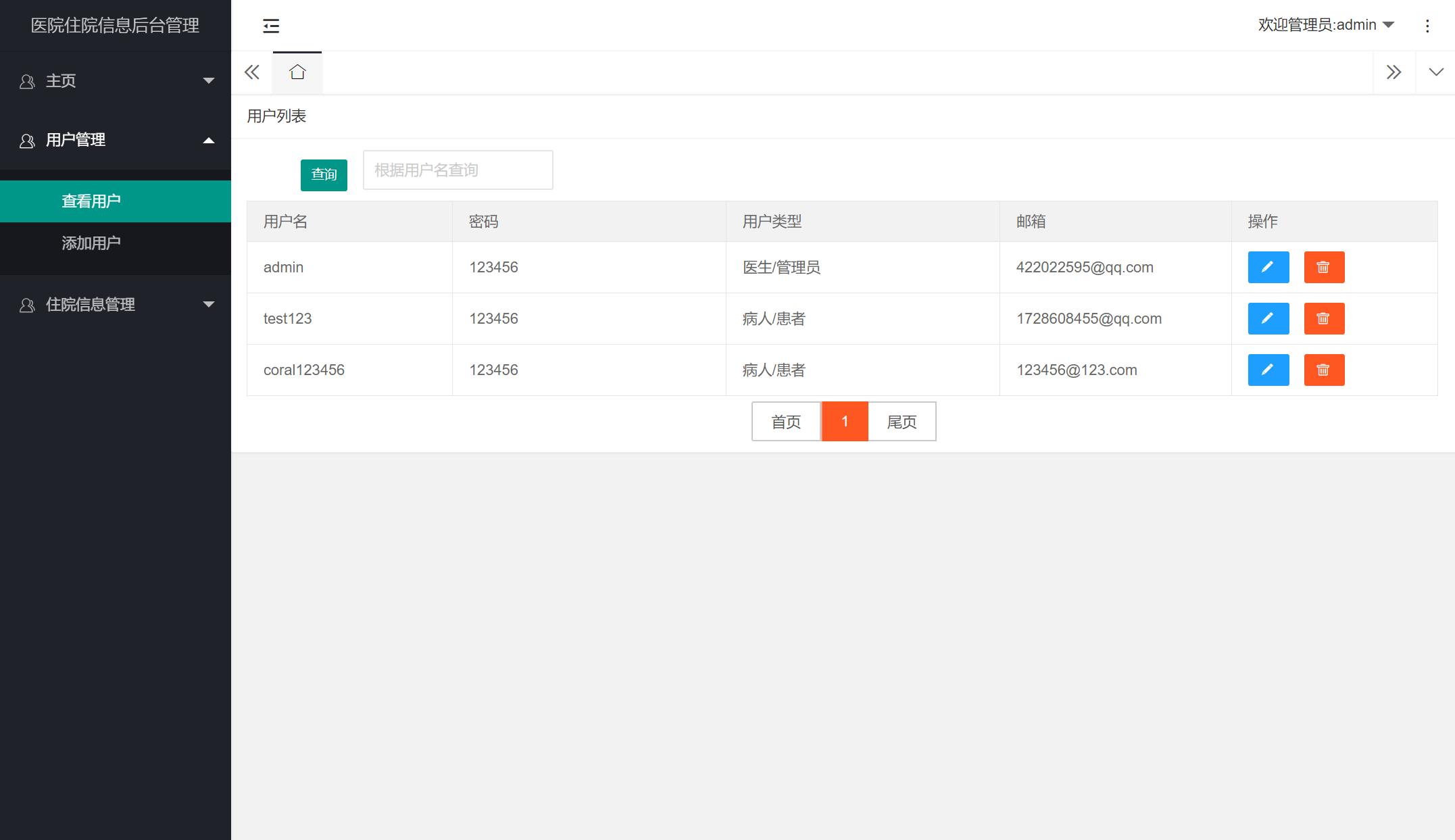Open the vertical three-dot more menu
1455x840 pixels.
click(x=1427, y=26)
